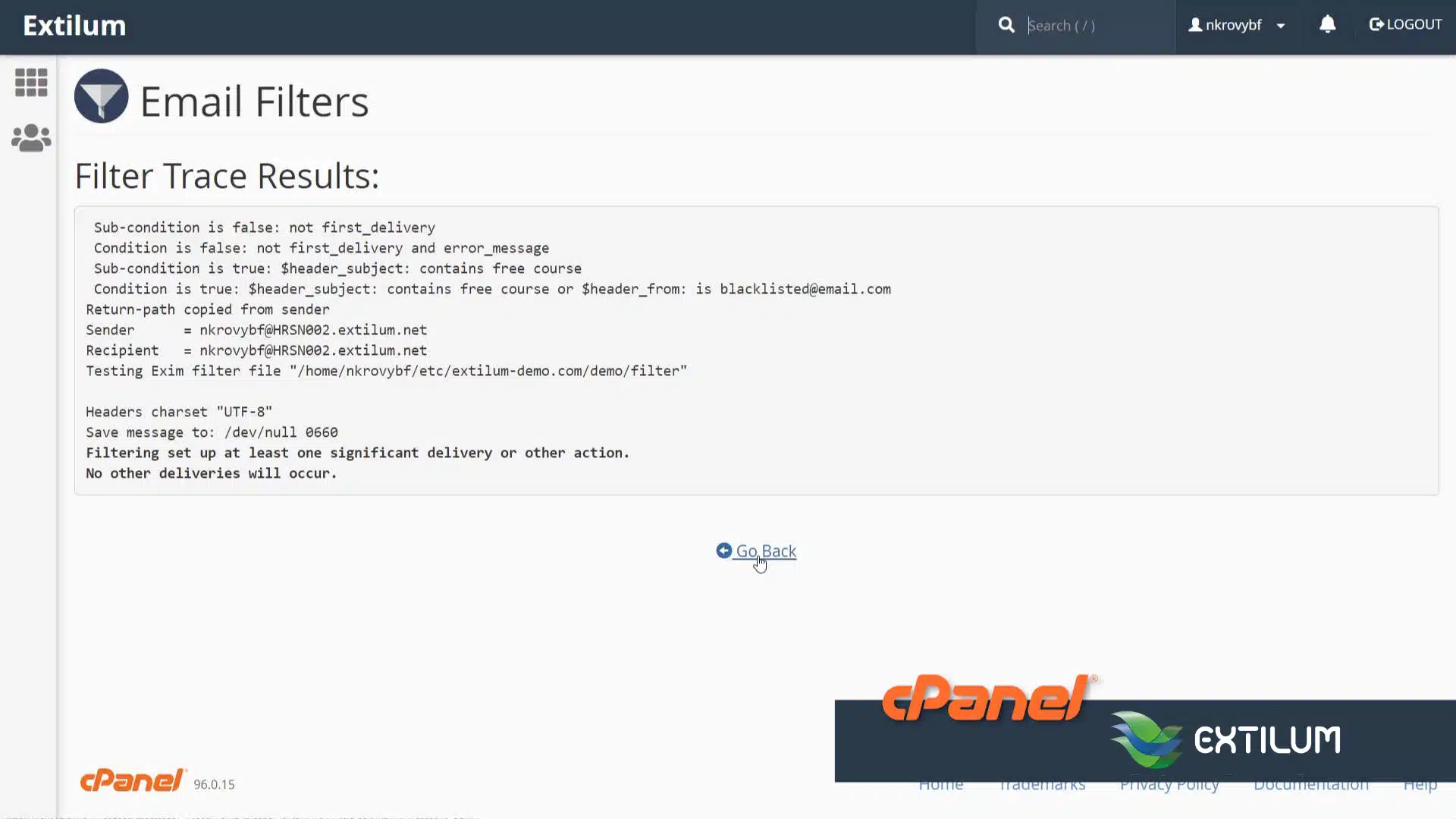
Task: Open the apps grid icon in sidebar
Action: tap(31, 83)
